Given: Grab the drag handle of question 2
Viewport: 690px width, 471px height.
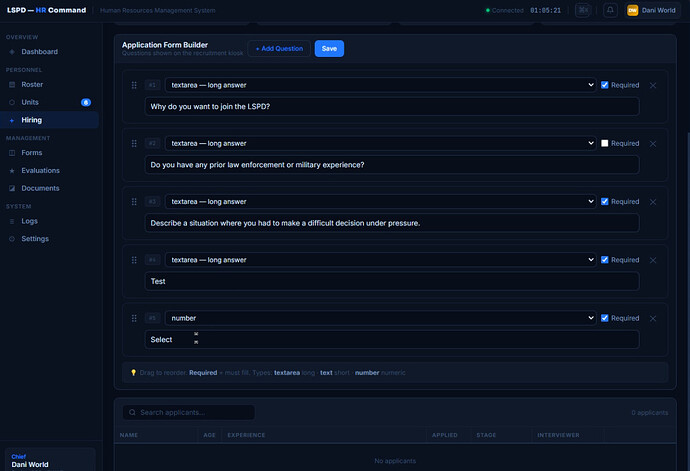Looking at the screenshot, I should (134, 144).
